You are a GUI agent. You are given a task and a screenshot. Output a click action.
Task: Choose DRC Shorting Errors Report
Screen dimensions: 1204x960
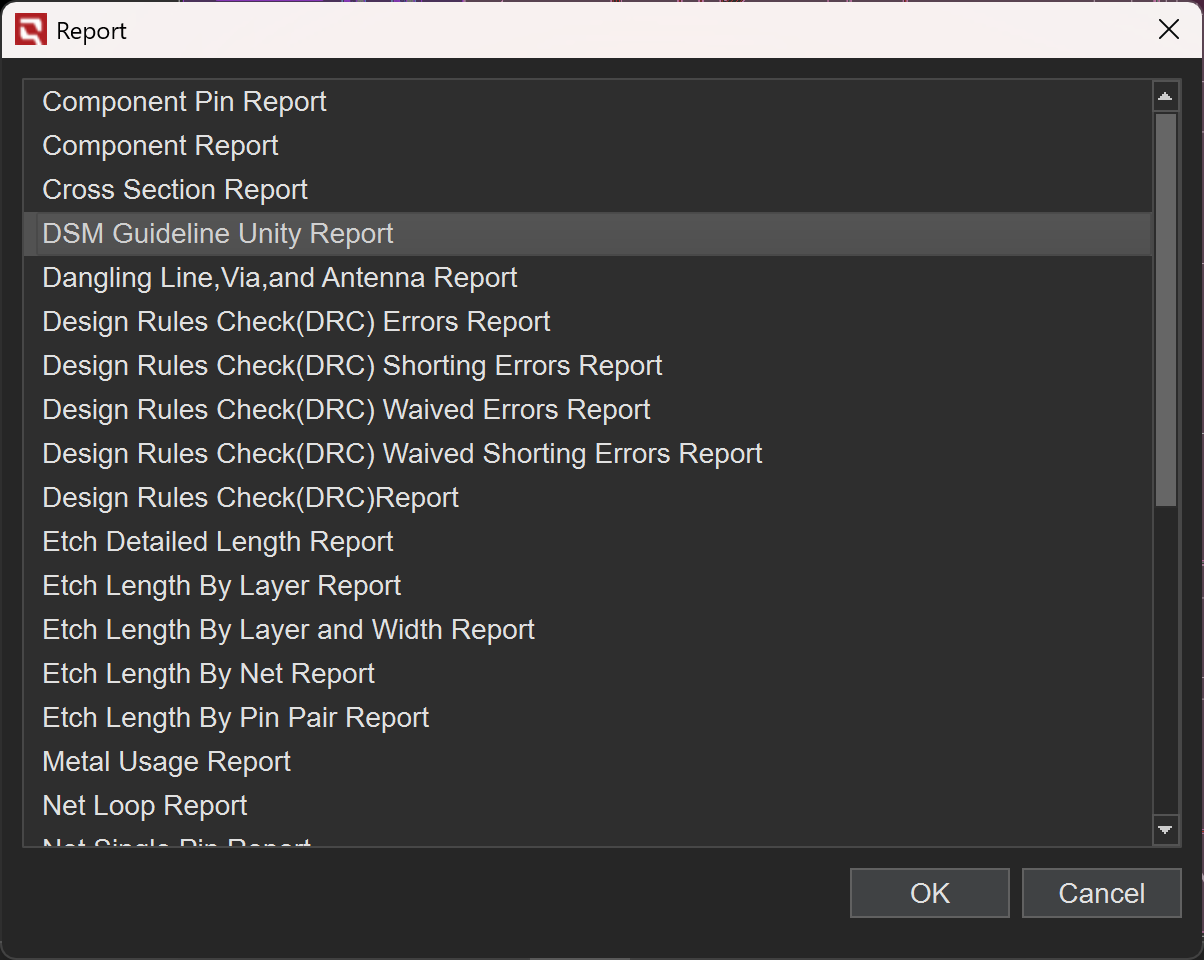[x=352, y=366]
